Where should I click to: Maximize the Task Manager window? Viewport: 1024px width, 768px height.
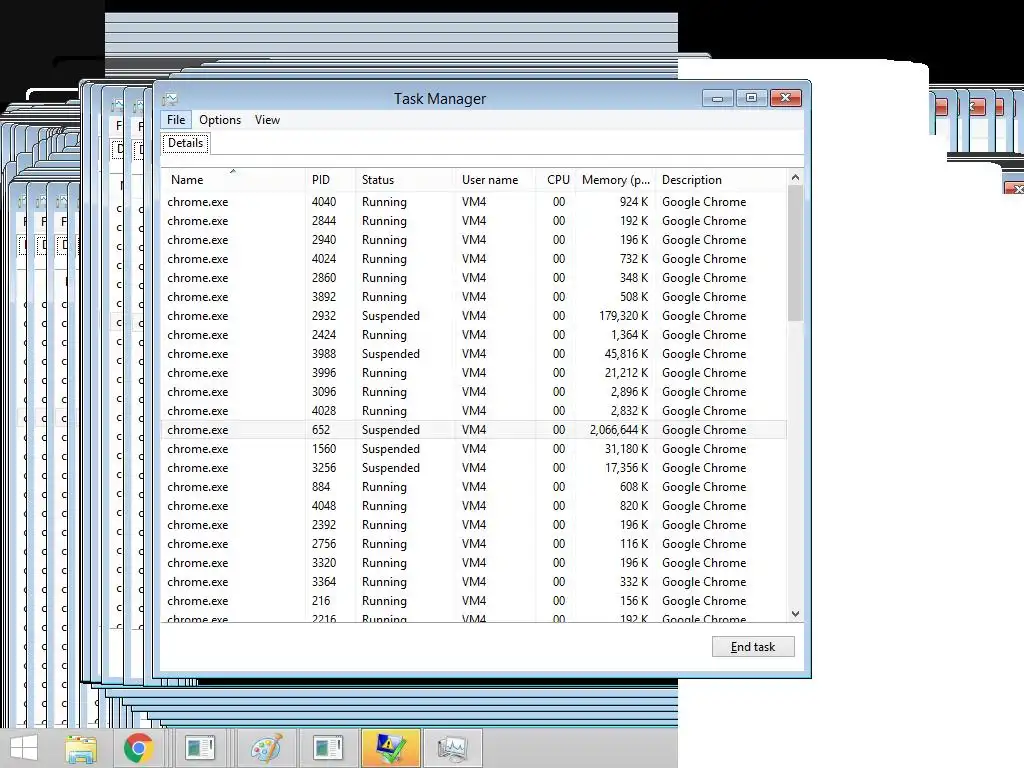752,98
